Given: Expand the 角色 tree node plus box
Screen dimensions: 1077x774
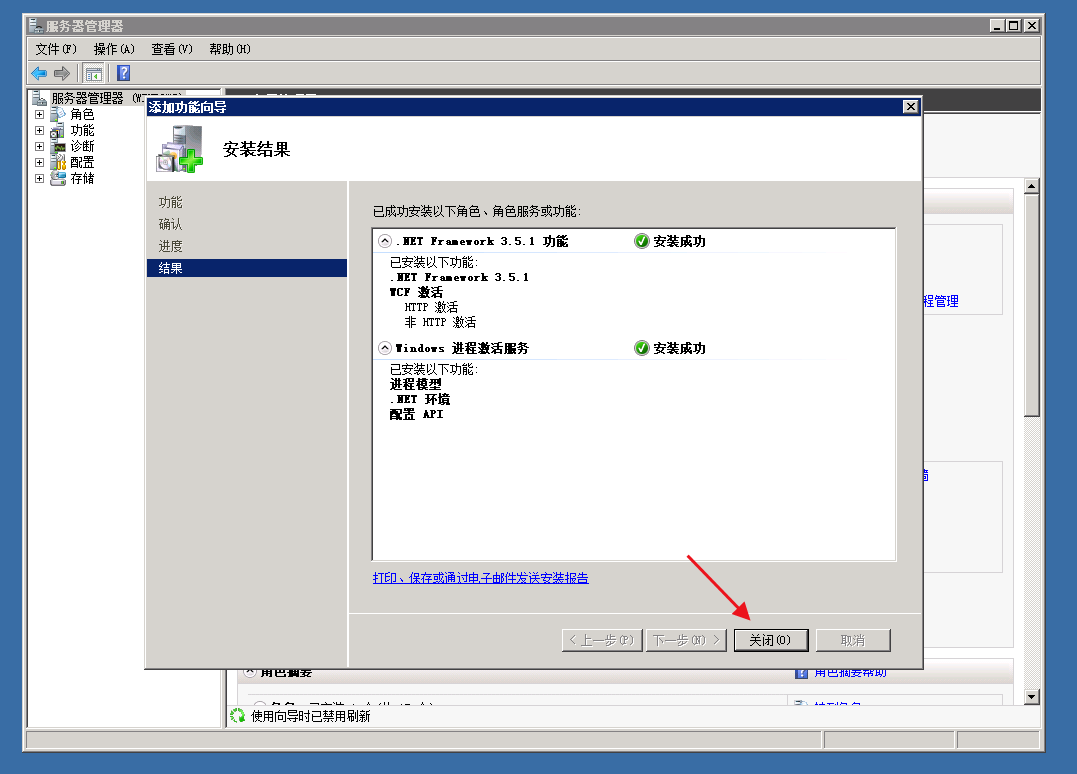Looking at the screenshot, I should click(40, 115).
